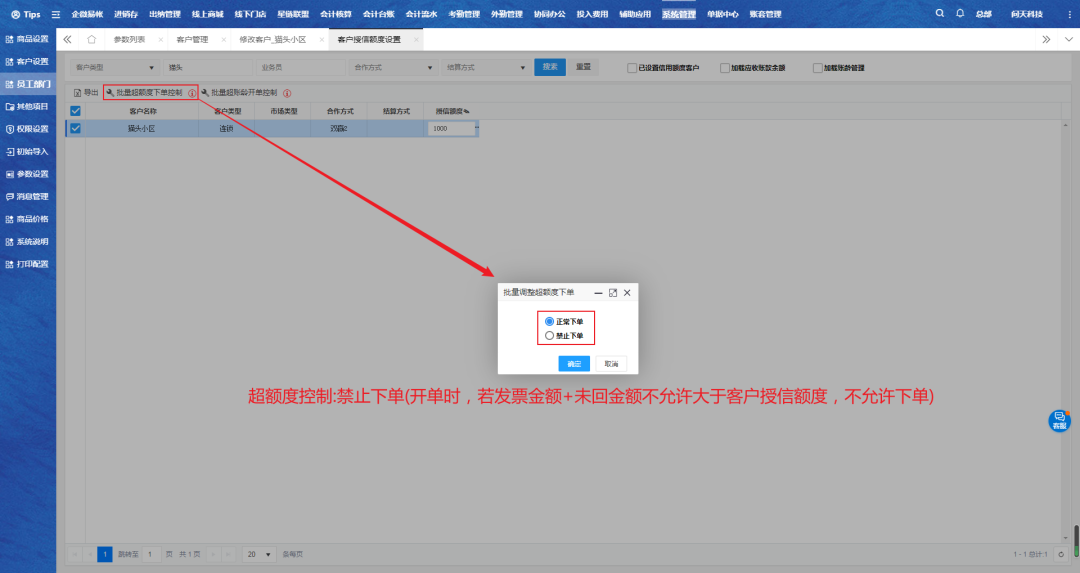Open the page size 20 dropdown
Screen dimensions: 1080x573
(x=260, y=554)
